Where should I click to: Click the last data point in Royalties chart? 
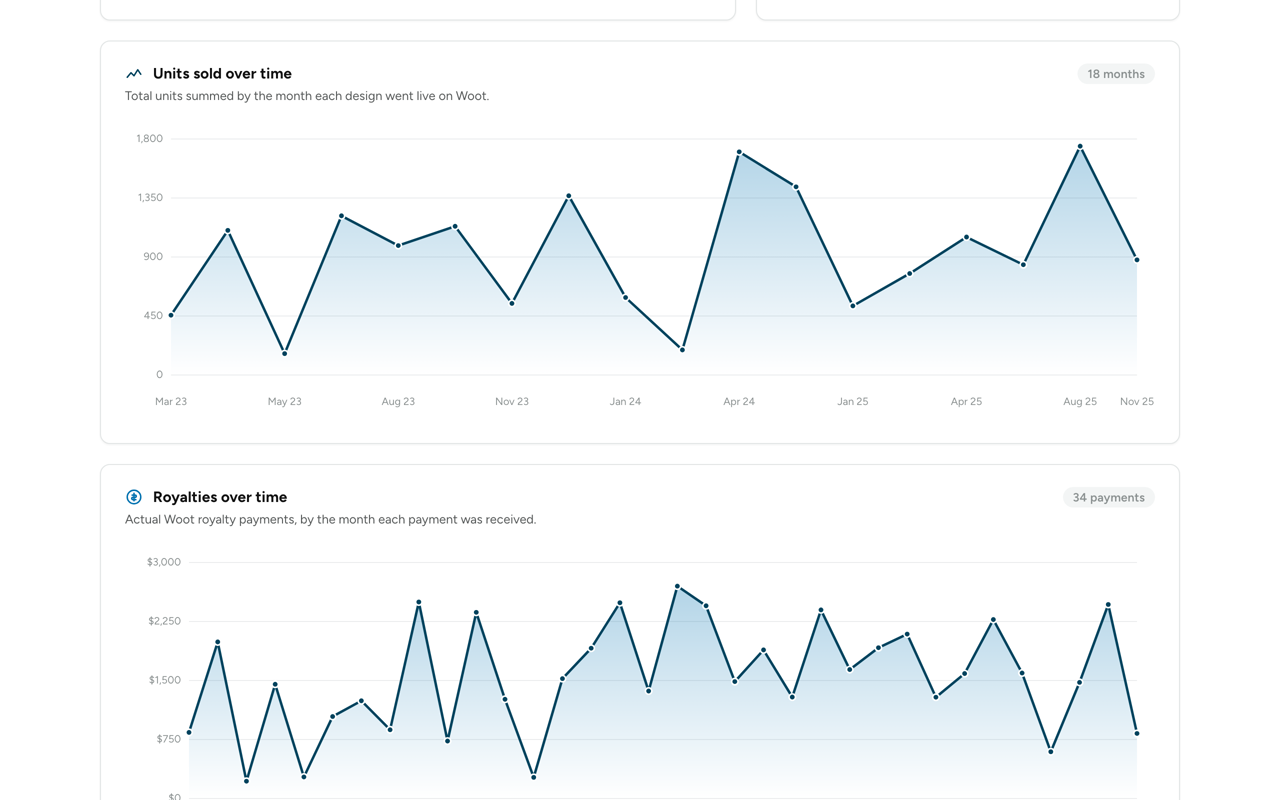(1137, 734)
